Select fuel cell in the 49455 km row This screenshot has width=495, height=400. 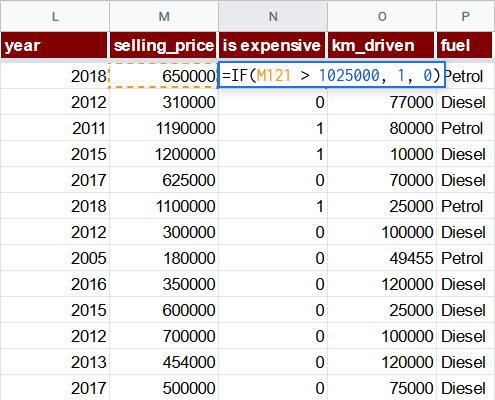tap(466, 258)
